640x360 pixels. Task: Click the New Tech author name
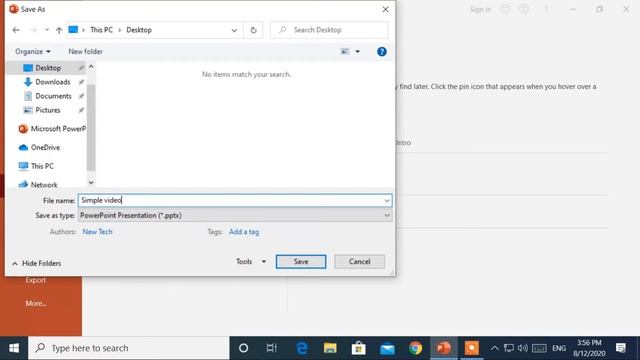97,231
